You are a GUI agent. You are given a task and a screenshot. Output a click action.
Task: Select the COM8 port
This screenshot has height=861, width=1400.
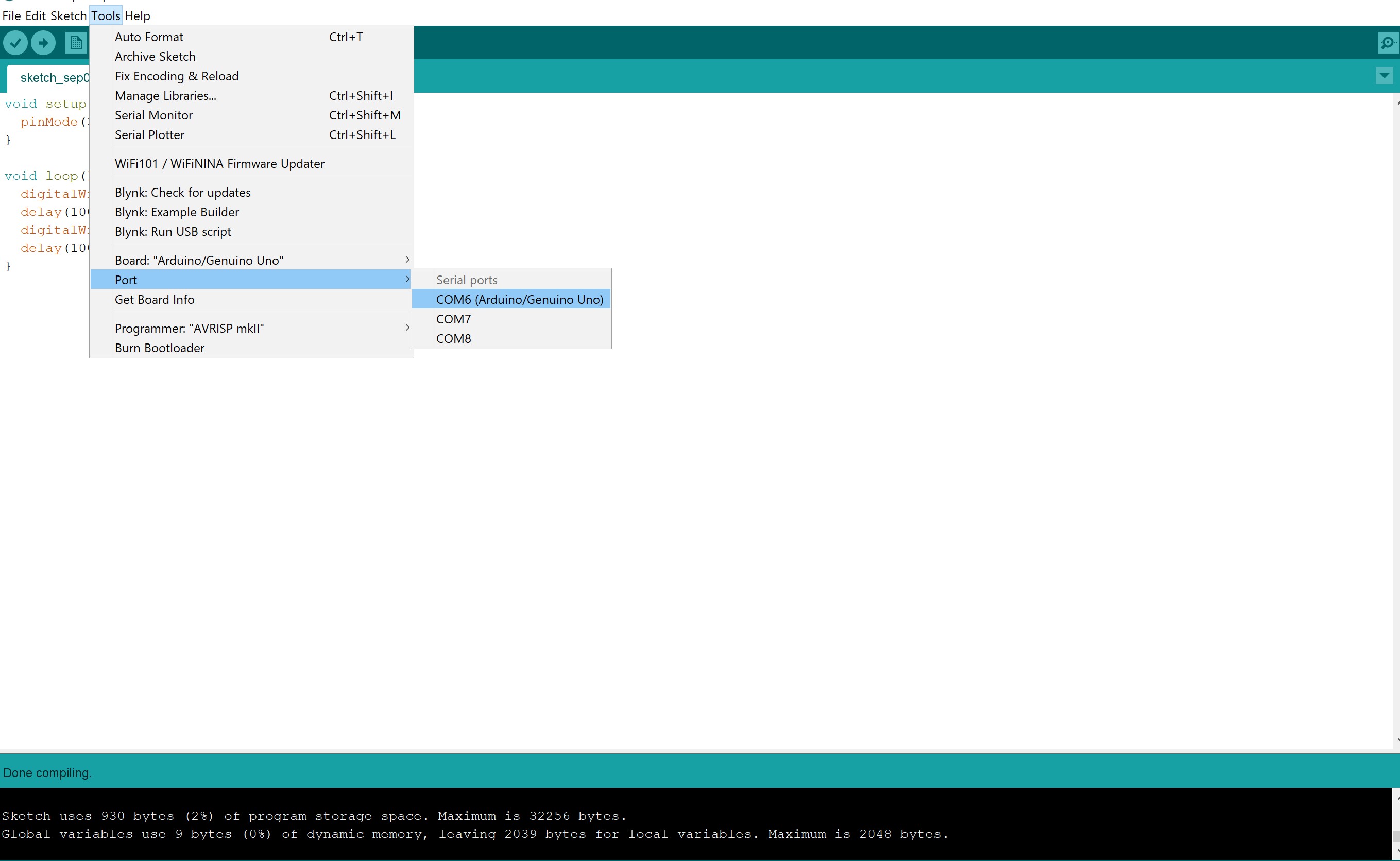511,339
